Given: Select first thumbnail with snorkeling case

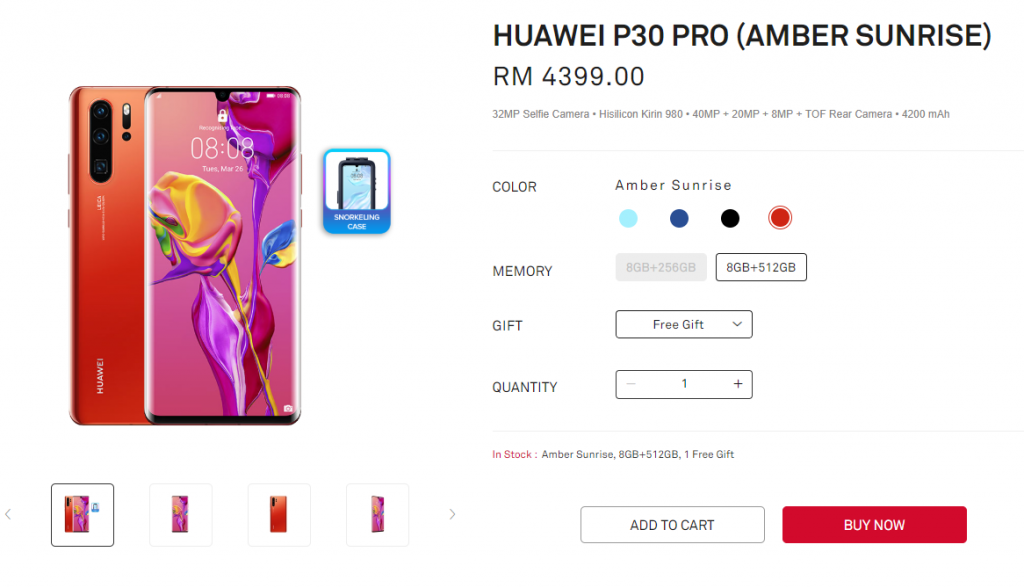Looking at the screenshot, I should pos(82,515).
